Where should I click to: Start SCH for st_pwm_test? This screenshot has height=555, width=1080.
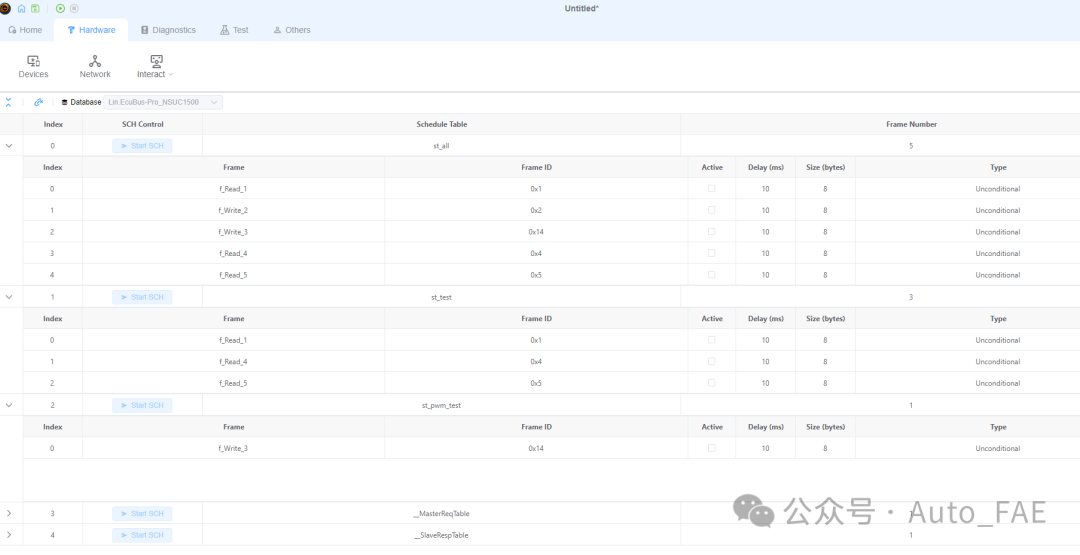[x=142, y=406]
